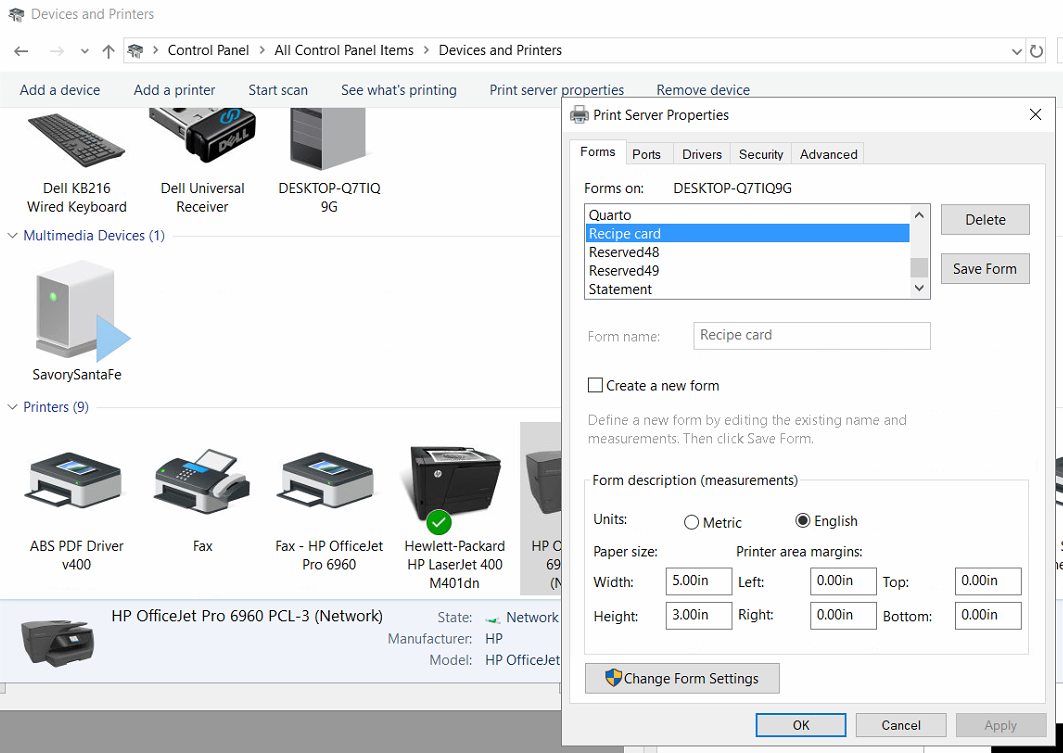Screen dimensions: 1063x753
Task: Click the paper Width field
Action: coord(699,581)
